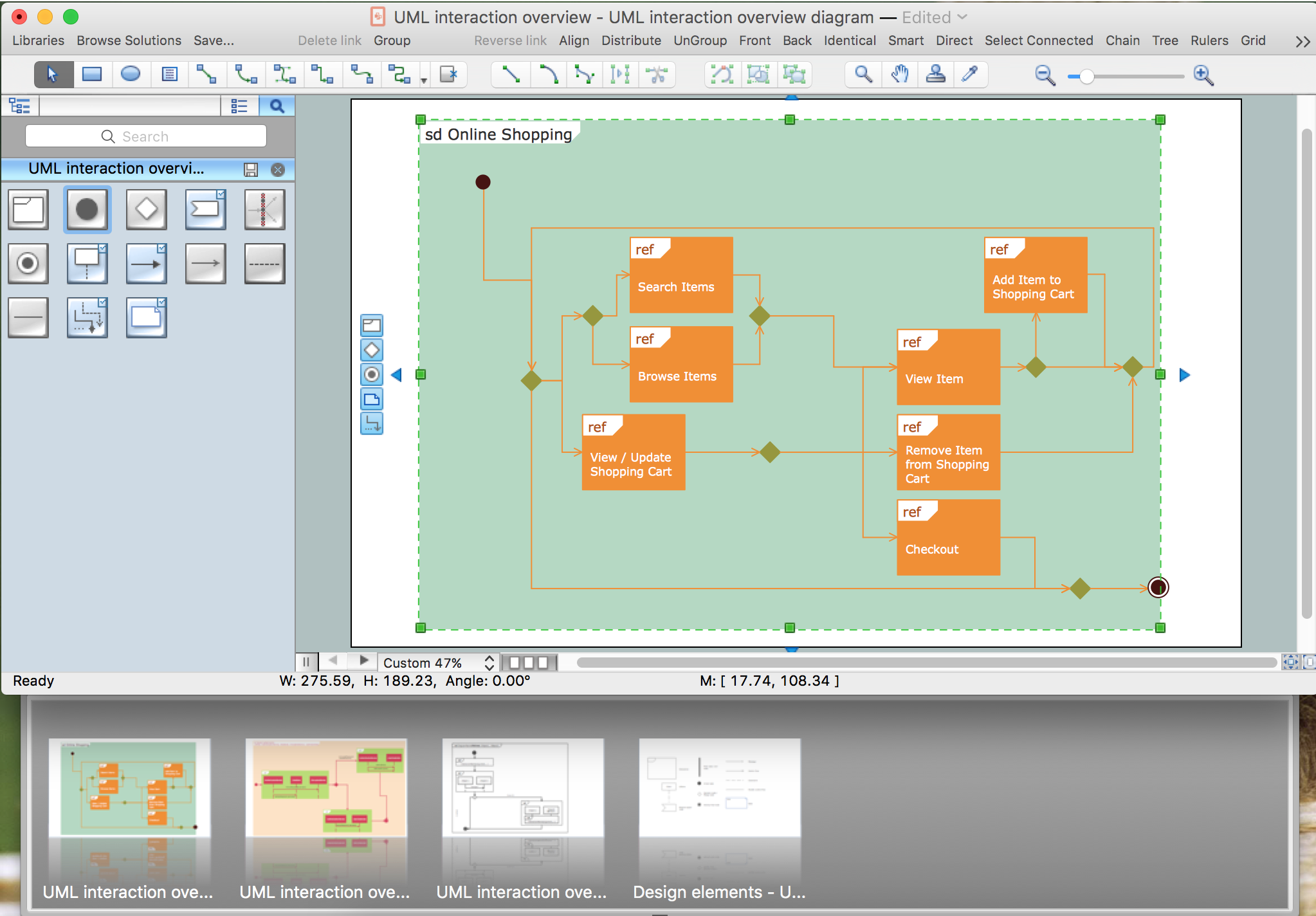Click the Libraries toolbar item
1316x916 pixels.
click(38, 41)
